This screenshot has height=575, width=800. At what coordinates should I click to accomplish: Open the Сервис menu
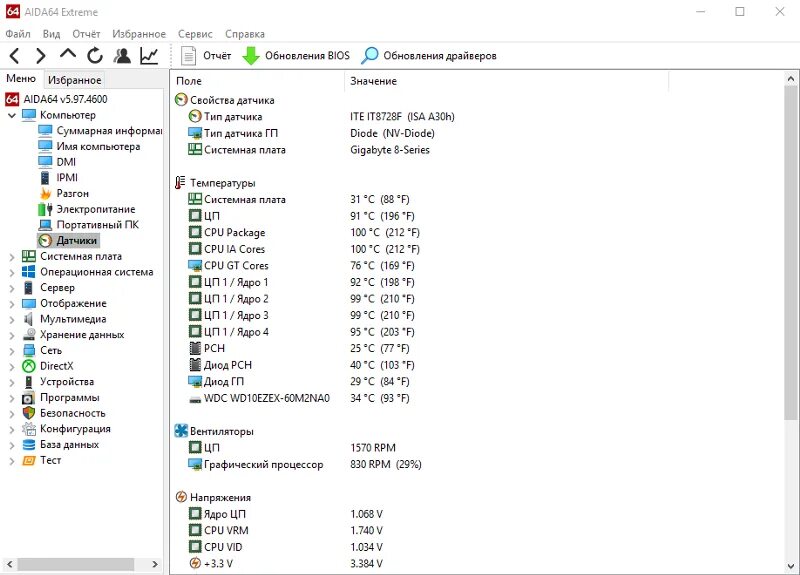coord(195,34)
